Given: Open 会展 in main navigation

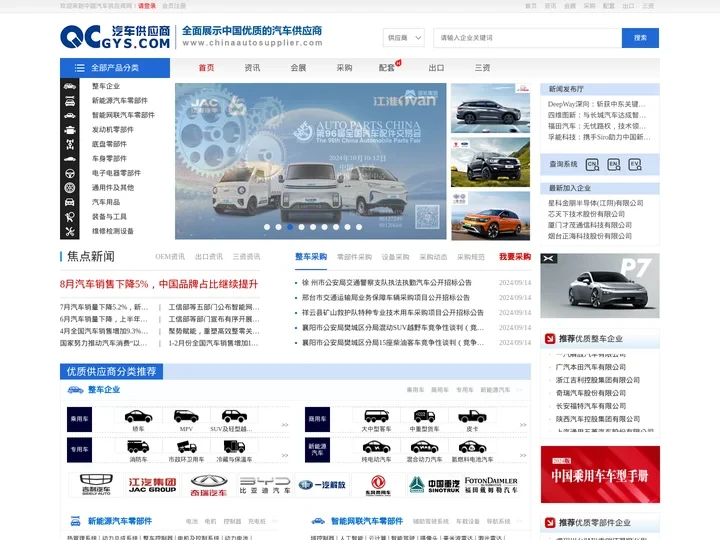Looking at the screenshot, I should (298, 68).
